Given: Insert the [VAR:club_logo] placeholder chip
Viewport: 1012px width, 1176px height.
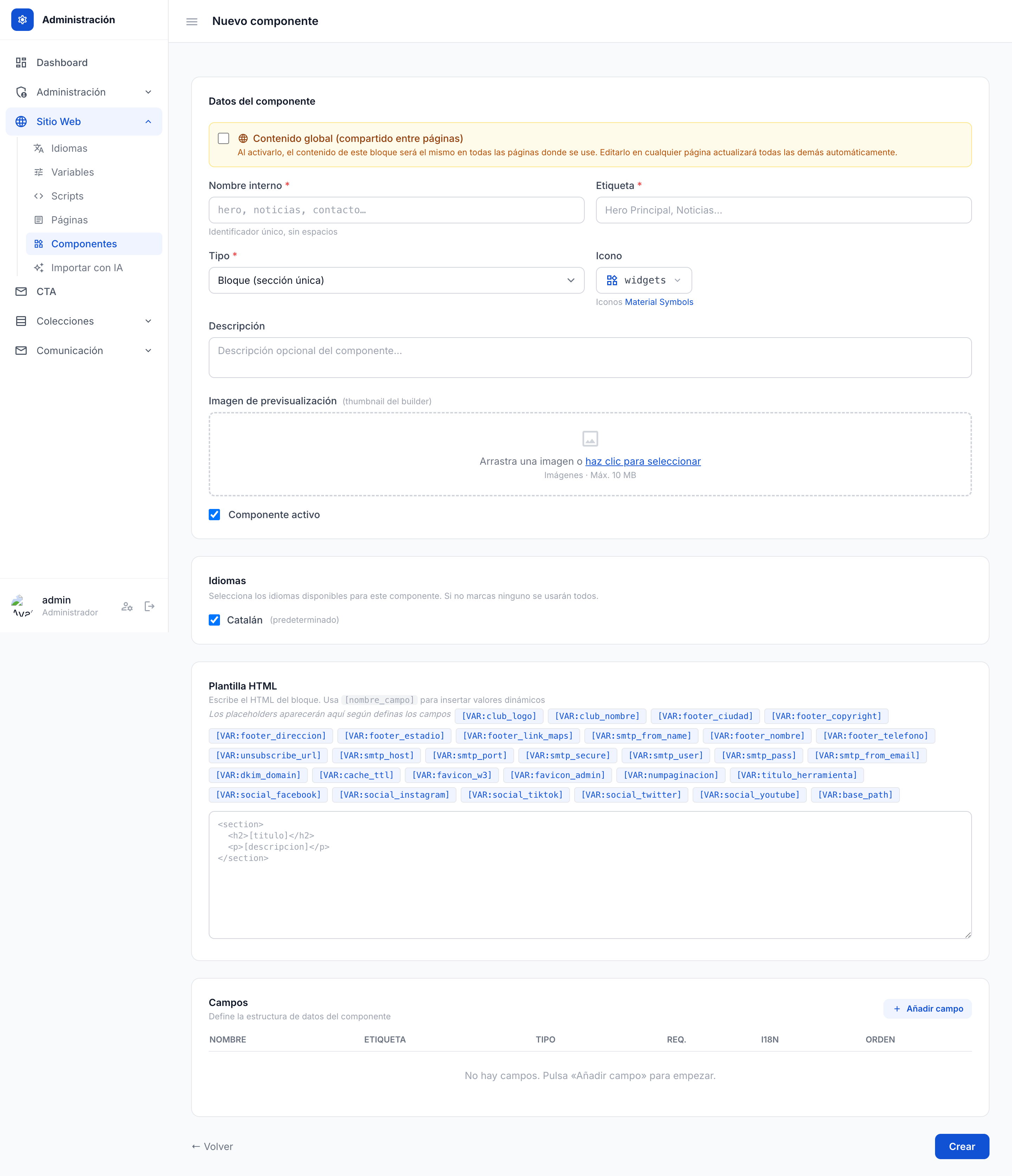Looking at the screenshot, I should click(499, 716).
